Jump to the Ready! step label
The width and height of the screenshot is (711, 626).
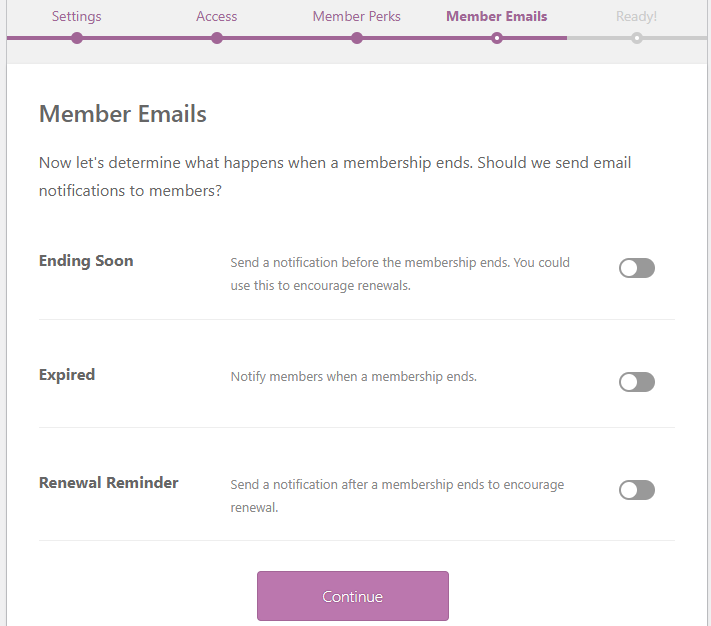tap(636, 16)
